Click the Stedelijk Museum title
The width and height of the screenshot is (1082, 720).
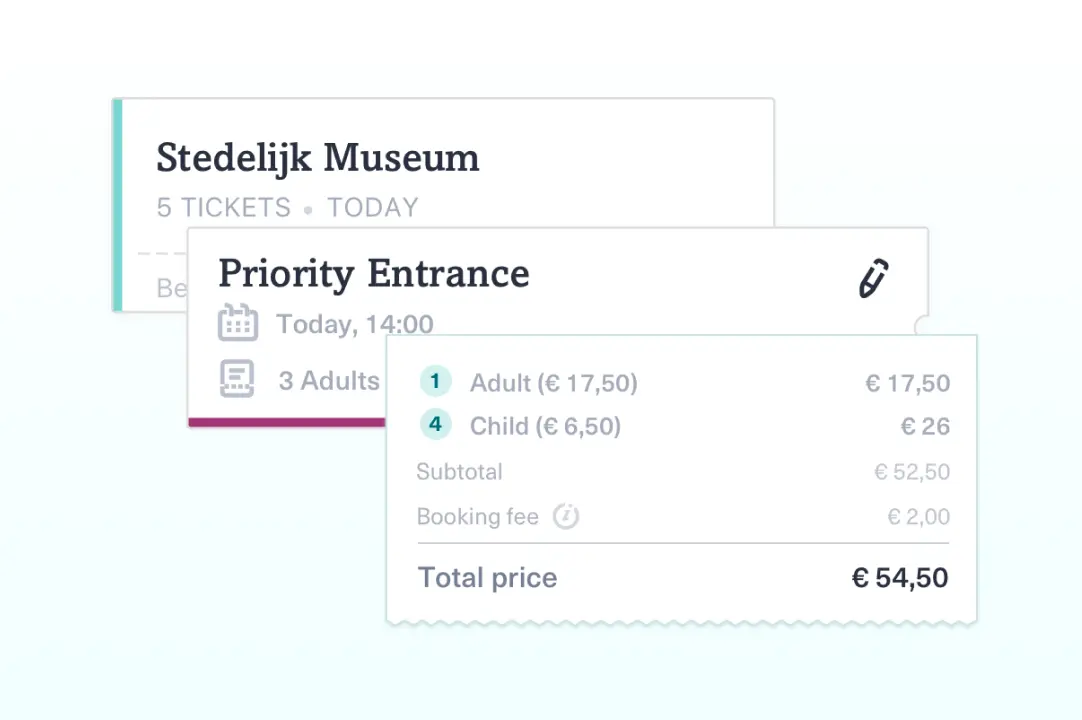317,158
